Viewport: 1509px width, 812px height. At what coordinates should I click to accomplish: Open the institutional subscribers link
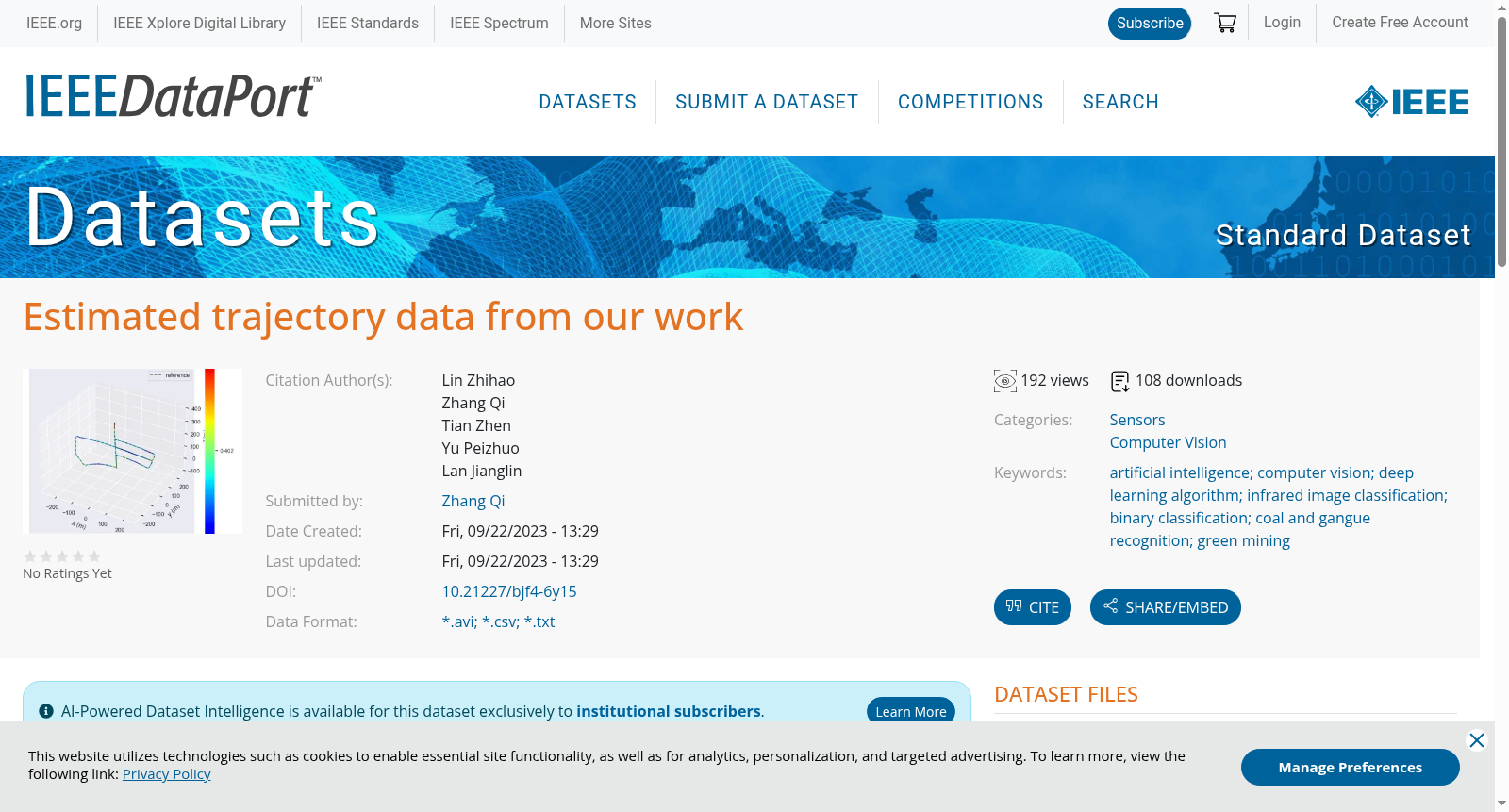669,711
